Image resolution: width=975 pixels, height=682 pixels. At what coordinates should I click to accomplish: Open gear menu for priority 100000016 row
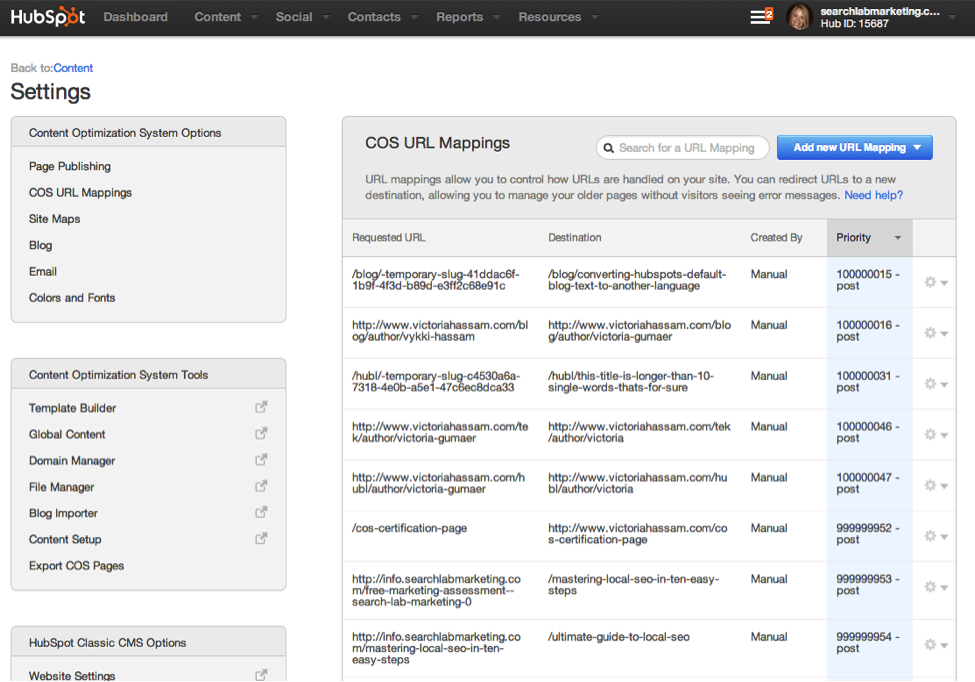coord(935,333)
